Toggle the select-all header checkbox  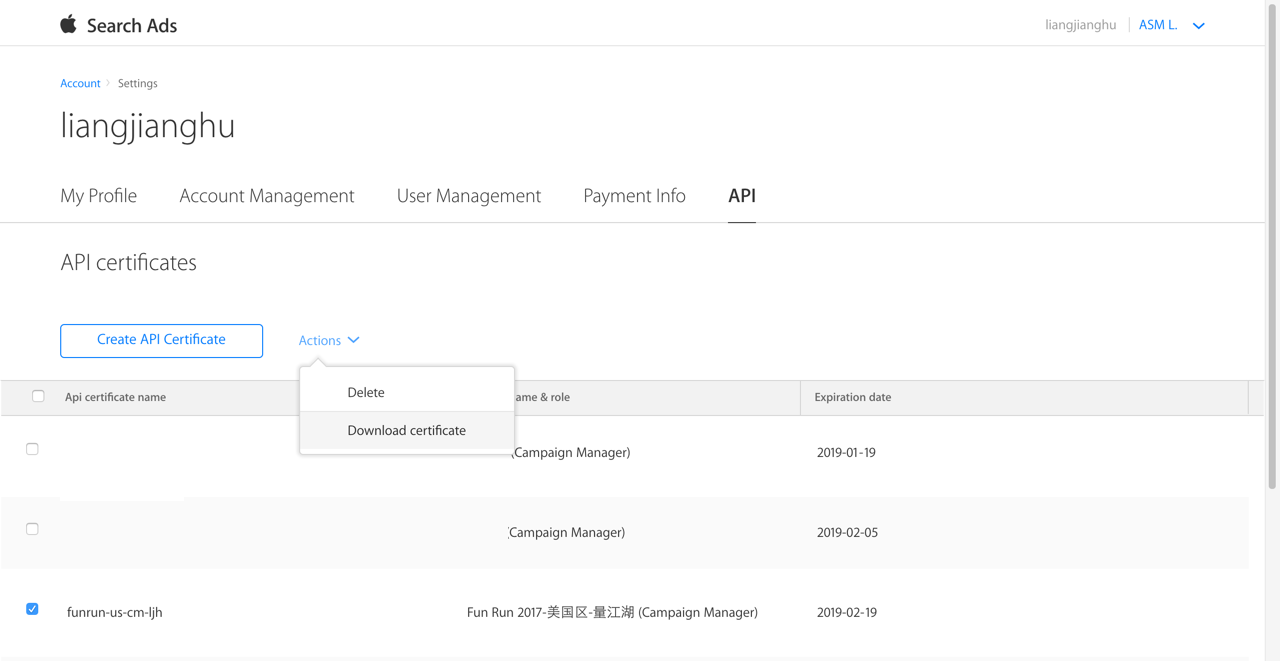(38, 396)
